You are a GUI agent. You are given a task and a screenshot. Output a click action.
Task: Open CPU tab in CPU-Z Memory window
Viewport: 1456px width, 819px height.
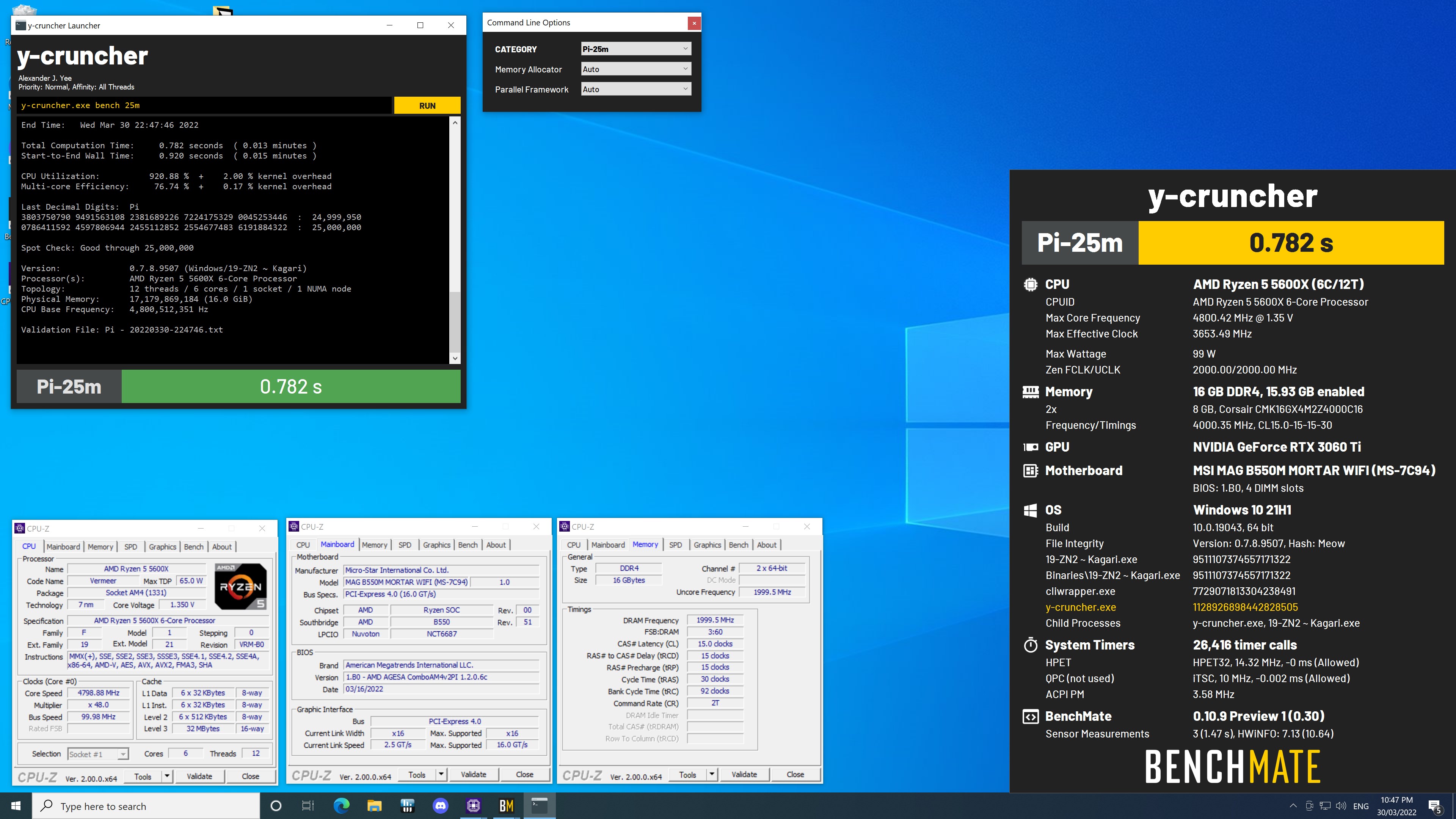574,545
